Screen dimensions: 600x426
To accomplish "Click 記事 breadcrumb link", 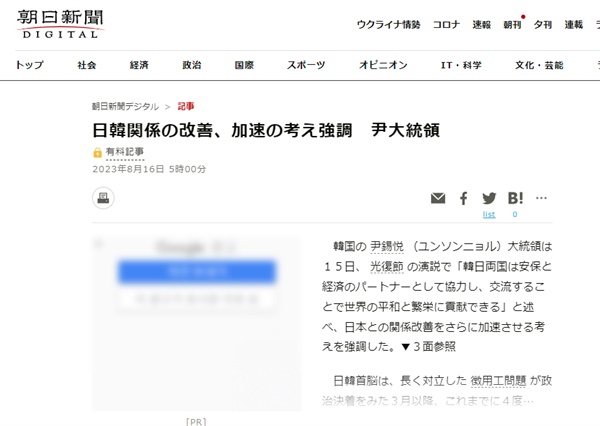I will 186,106.
